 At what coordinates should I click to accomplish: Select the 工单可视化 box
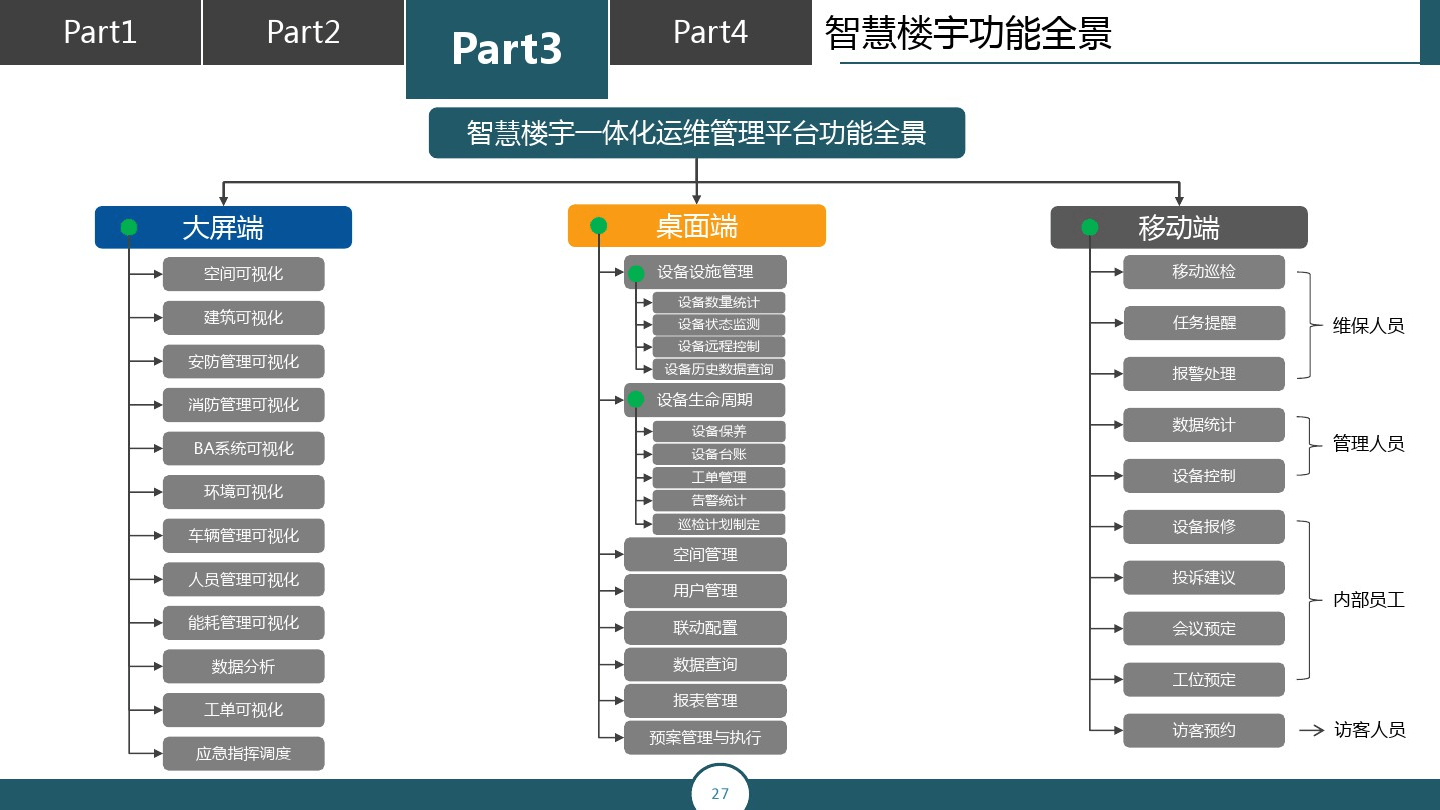tap(244, 710)
